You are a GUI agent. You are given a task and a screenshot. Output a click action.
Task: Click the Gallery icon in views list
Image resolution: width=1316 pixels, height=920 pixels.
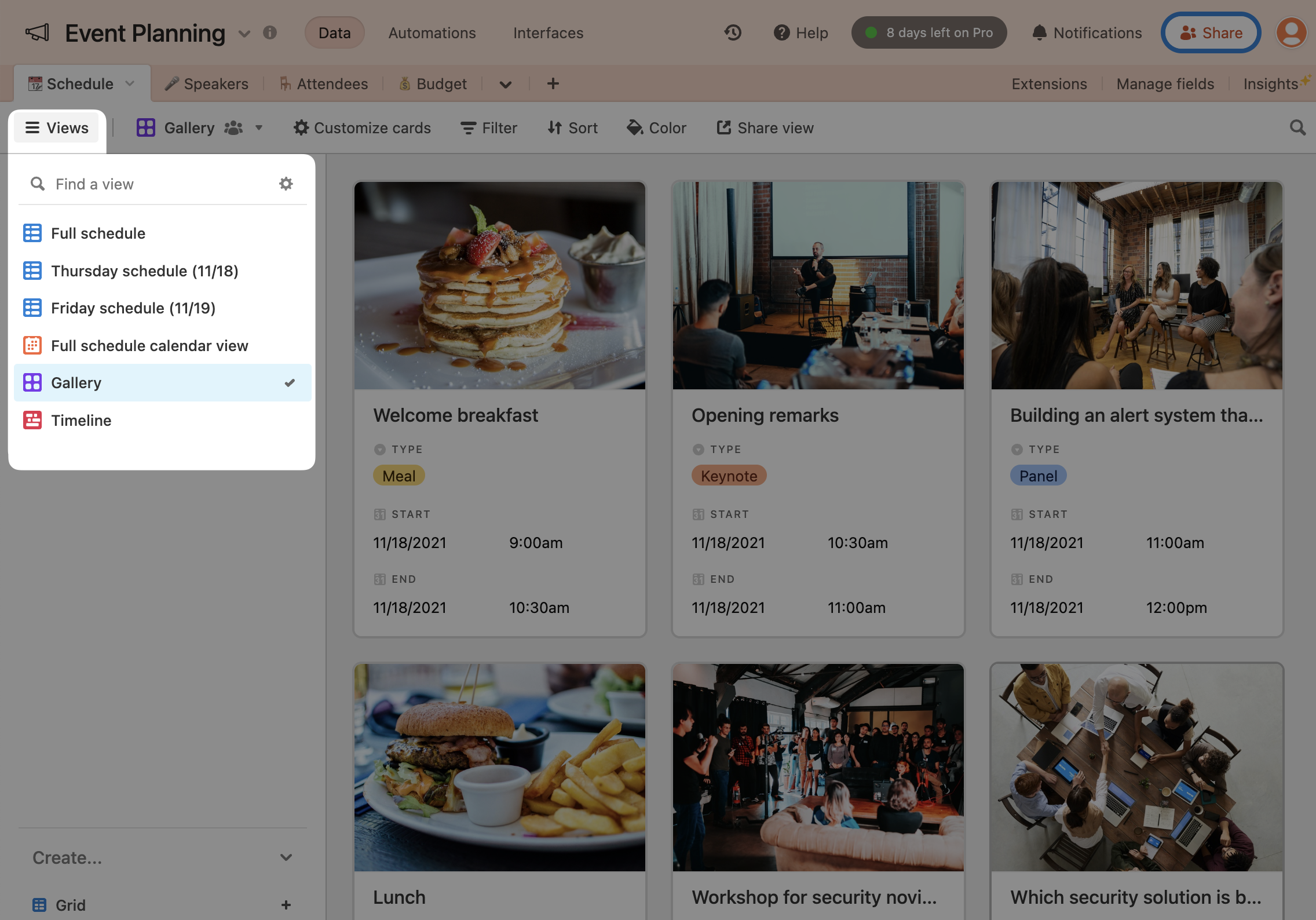point(32,382)
